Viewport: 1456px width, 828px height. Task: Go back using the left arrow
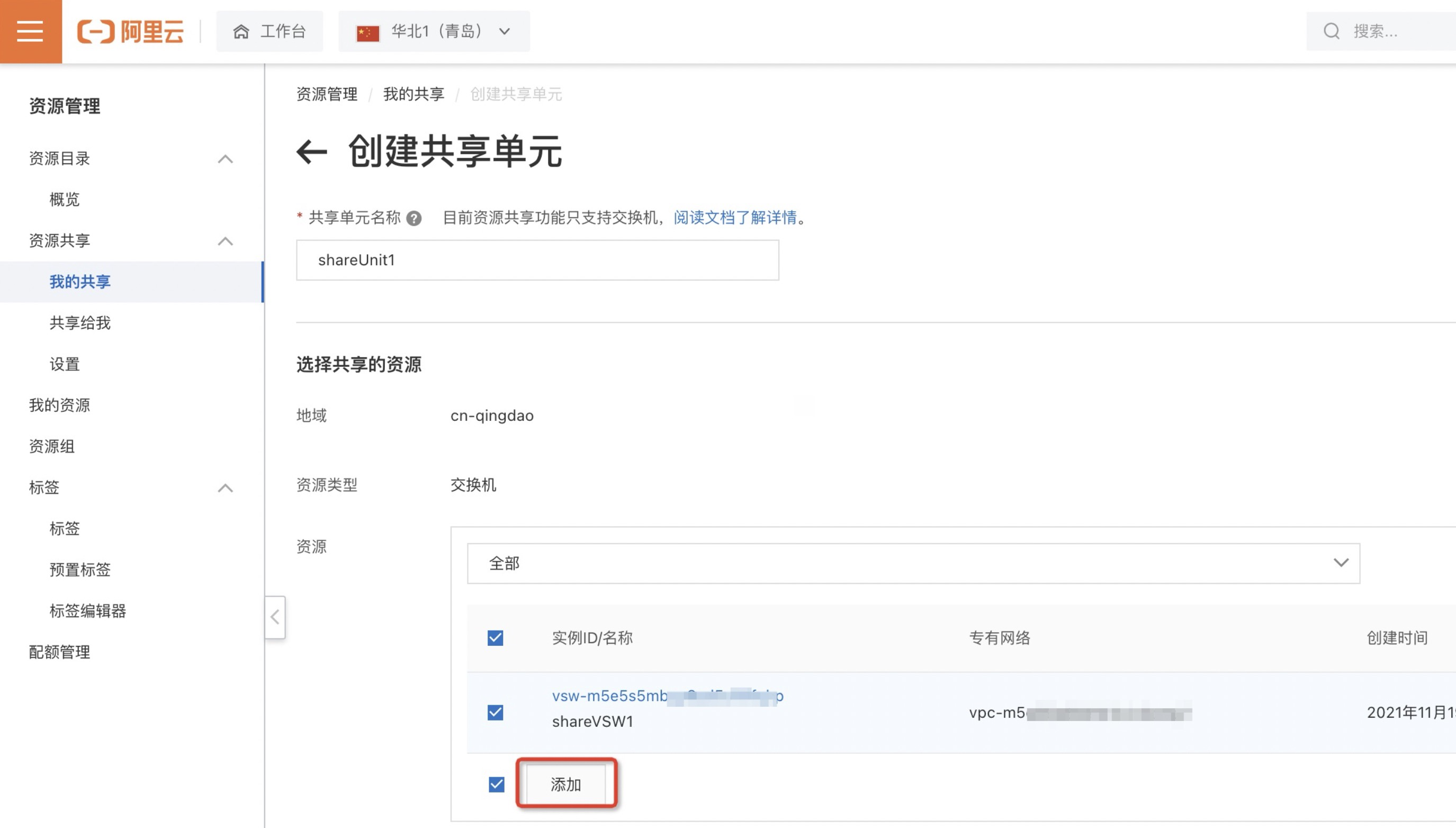pos(312,152)
